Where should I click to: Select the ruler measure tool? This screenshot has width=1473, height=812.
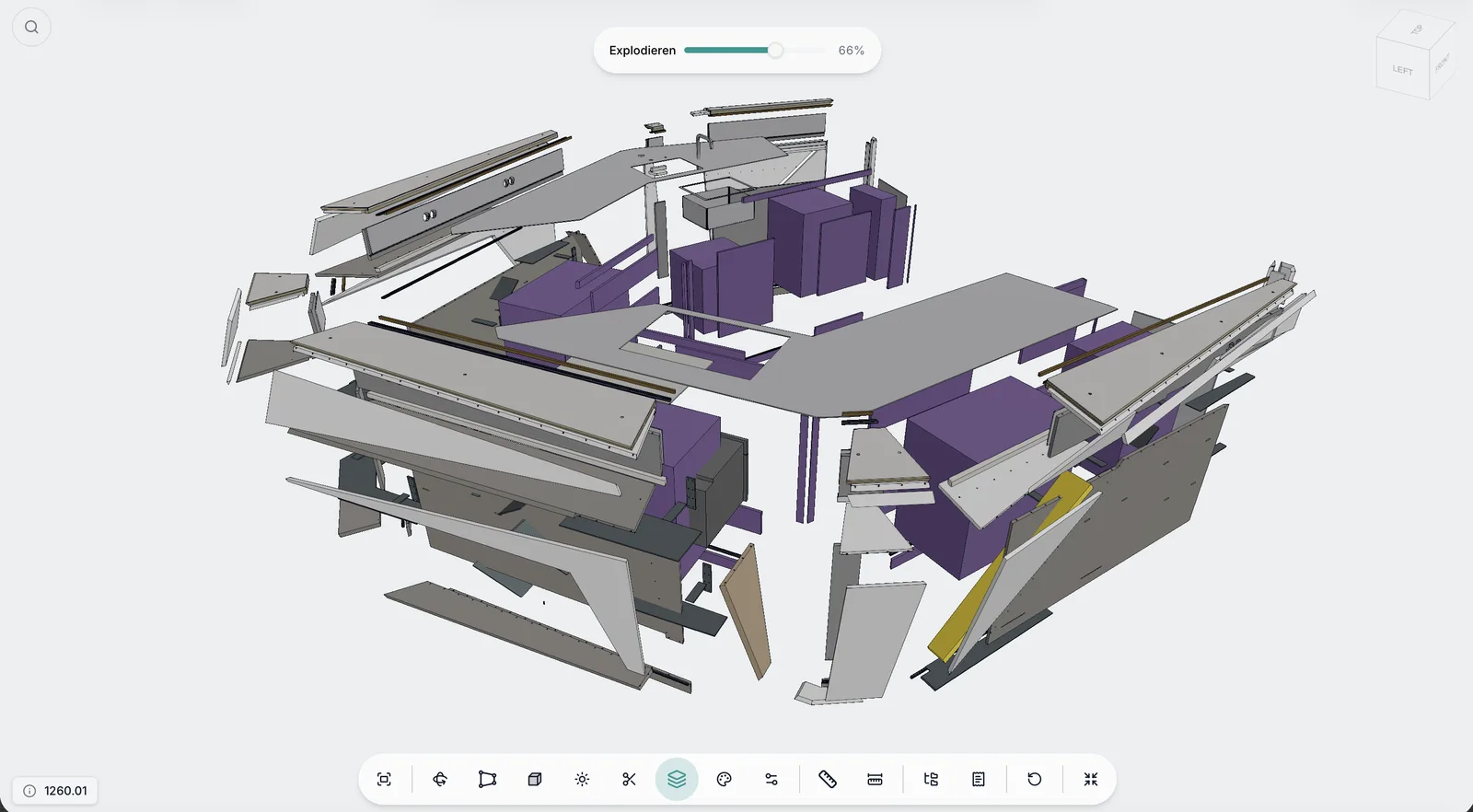pyautogui.click(x=828, y=780)
